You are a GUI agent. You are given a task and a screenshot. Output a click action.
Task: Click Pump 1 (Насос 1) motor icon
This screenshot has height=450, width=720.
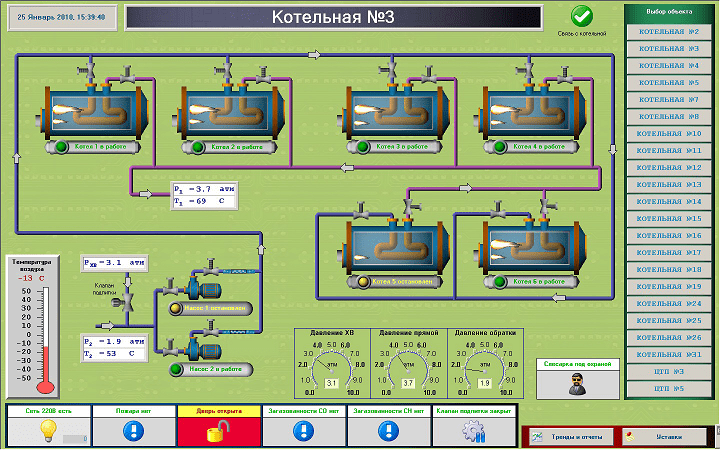(203, 289)
